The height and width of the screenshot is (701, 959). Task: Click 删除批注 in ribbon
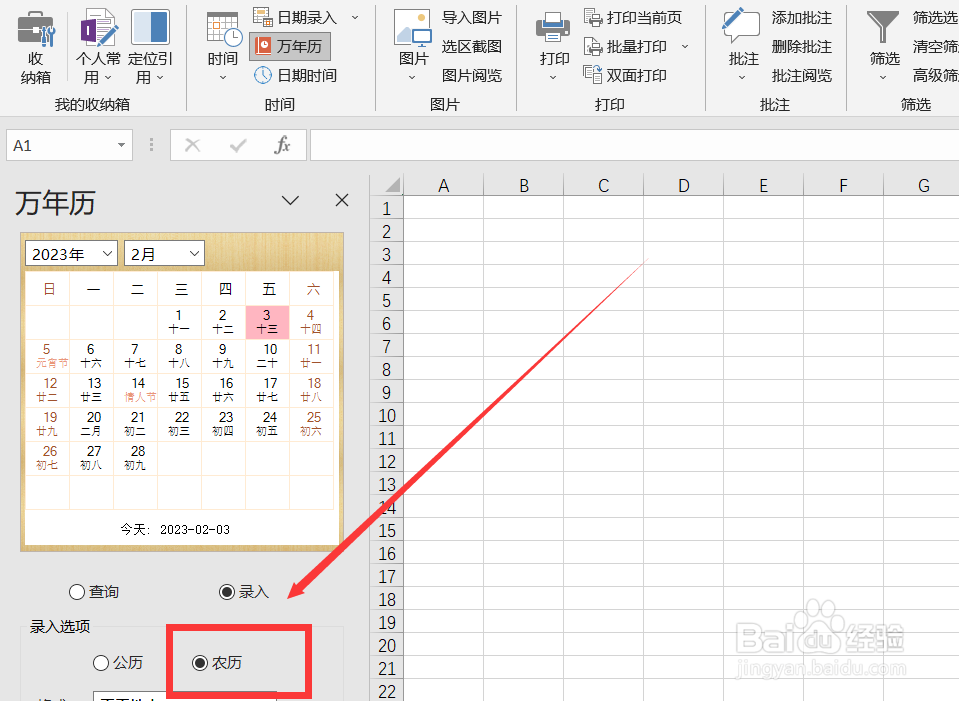801,46
